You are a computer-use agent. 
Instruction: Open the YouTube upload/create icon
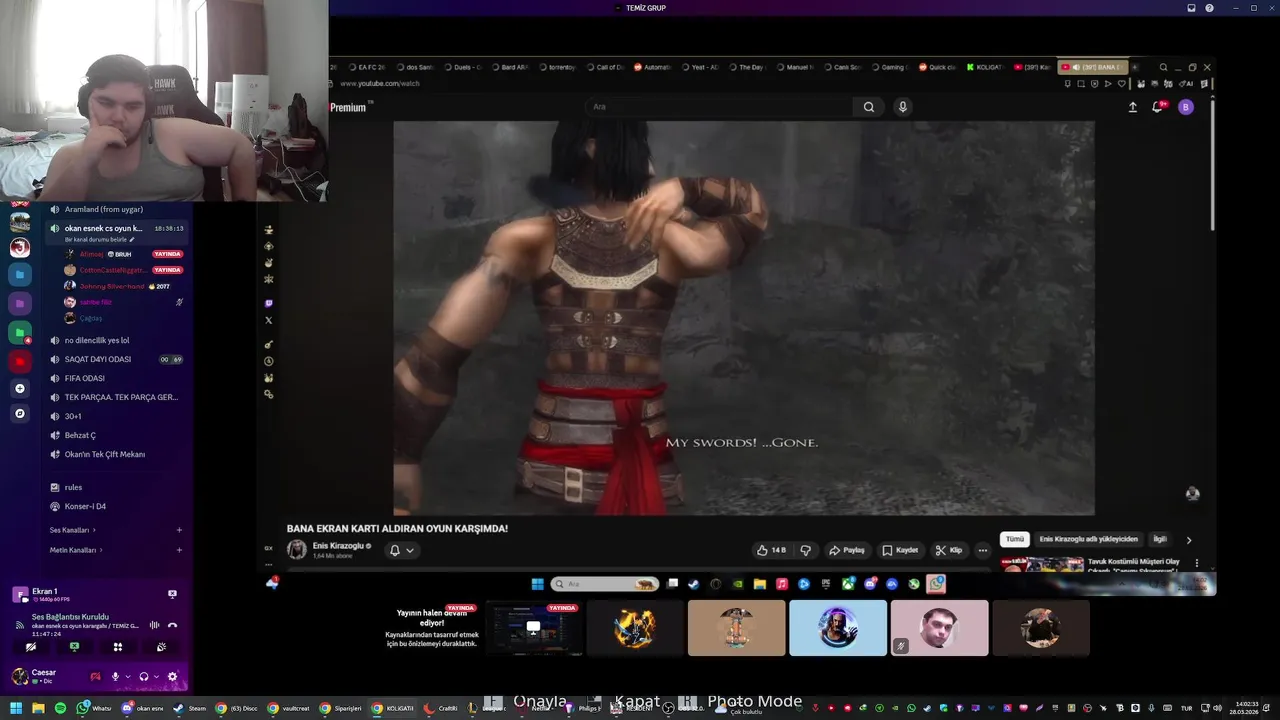(1133, 107)
